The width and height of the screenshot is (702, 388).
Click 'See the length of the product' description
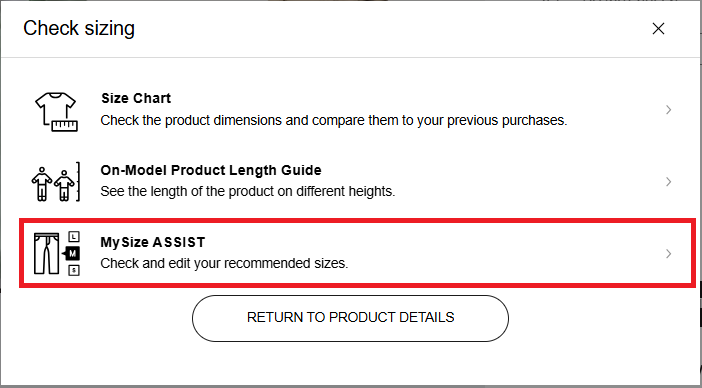[x=248, y=192]
